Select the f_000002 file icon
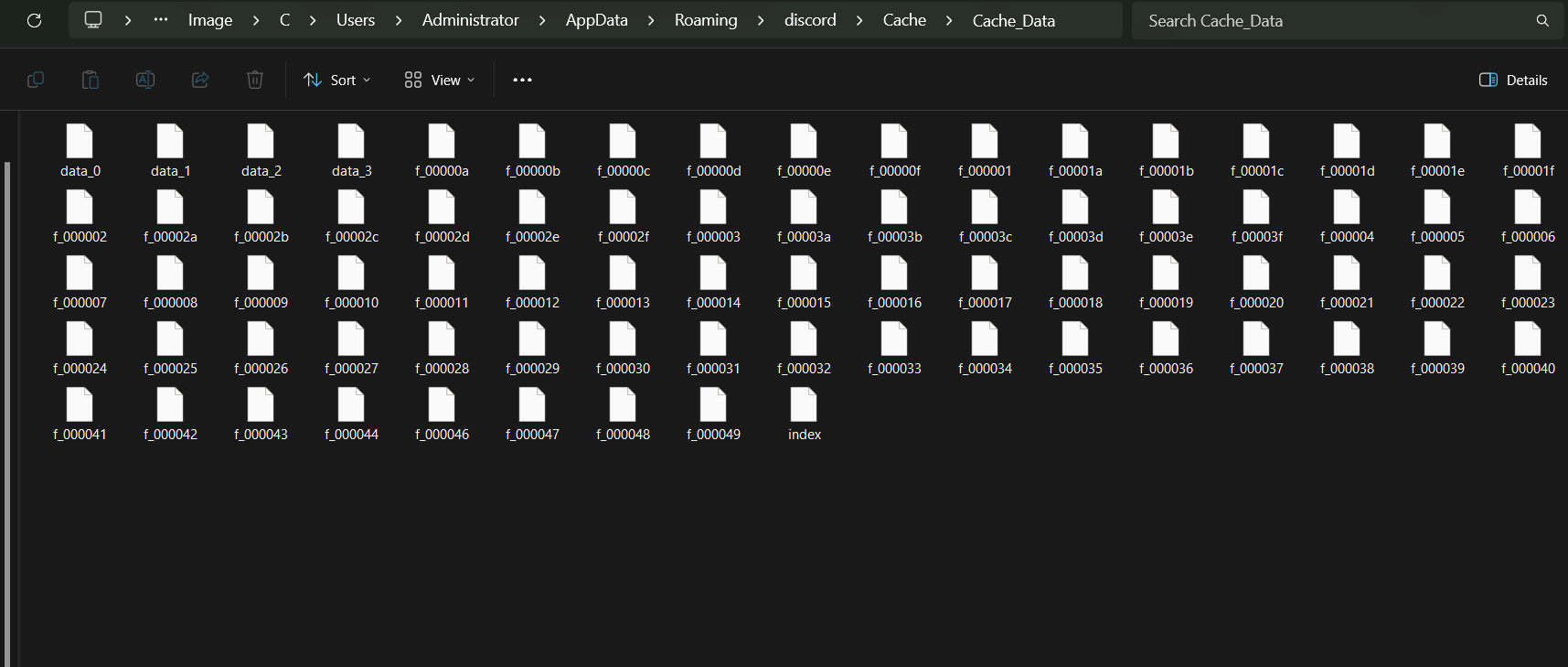Screen dimensions: 1568x667 (x=80, y=207)
